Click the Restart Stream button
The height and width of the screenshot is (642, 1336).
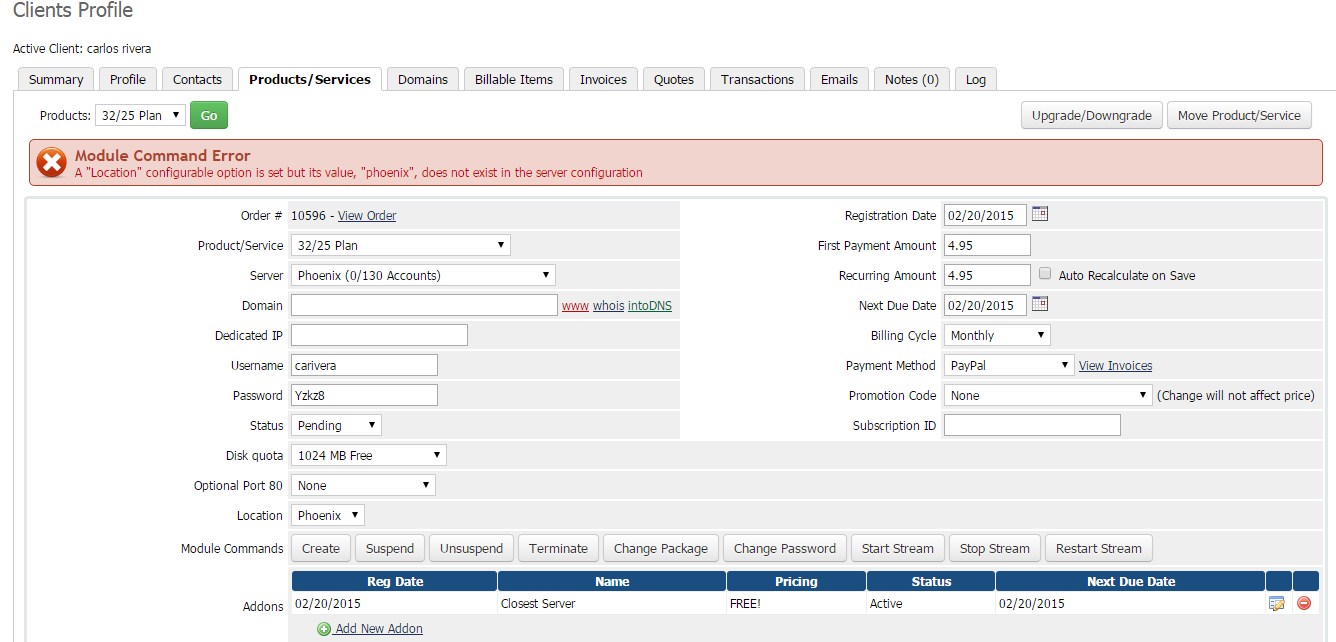pos(1098,548)
